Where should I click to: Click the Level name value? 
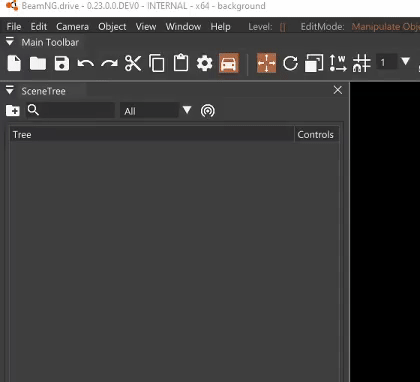(283, 27)
